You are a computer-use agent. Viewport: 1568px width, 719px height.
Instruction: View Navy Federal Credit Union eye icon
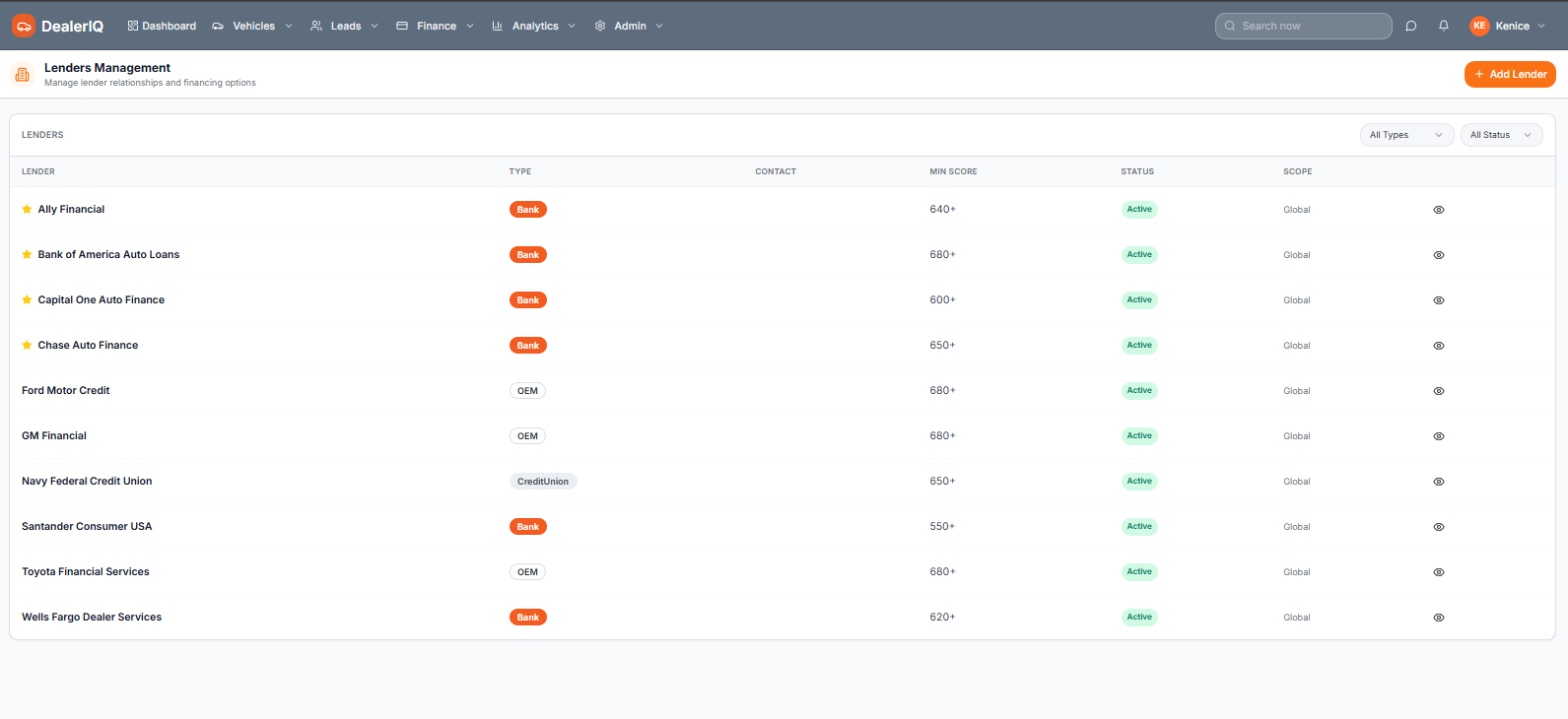1439,482
